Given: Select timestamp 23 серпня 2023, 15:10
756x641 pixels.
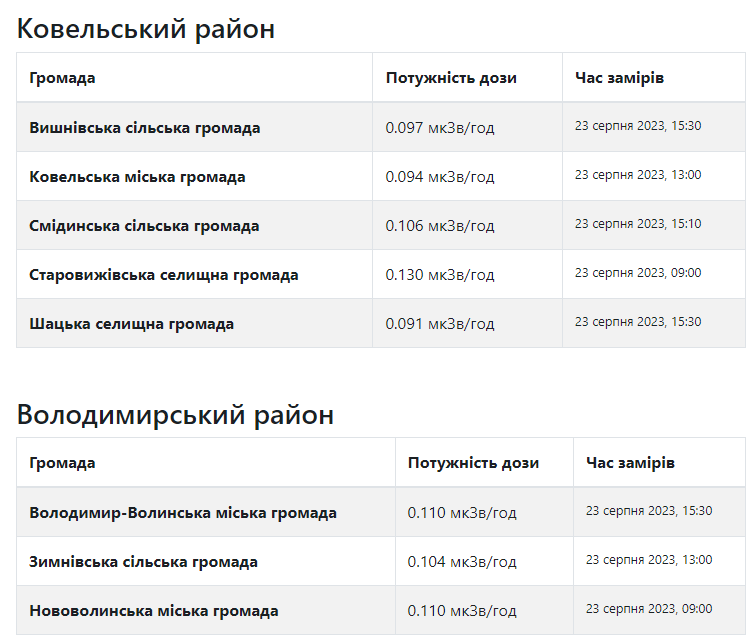Looking at the screenshot, I should (x=638, y=224).
